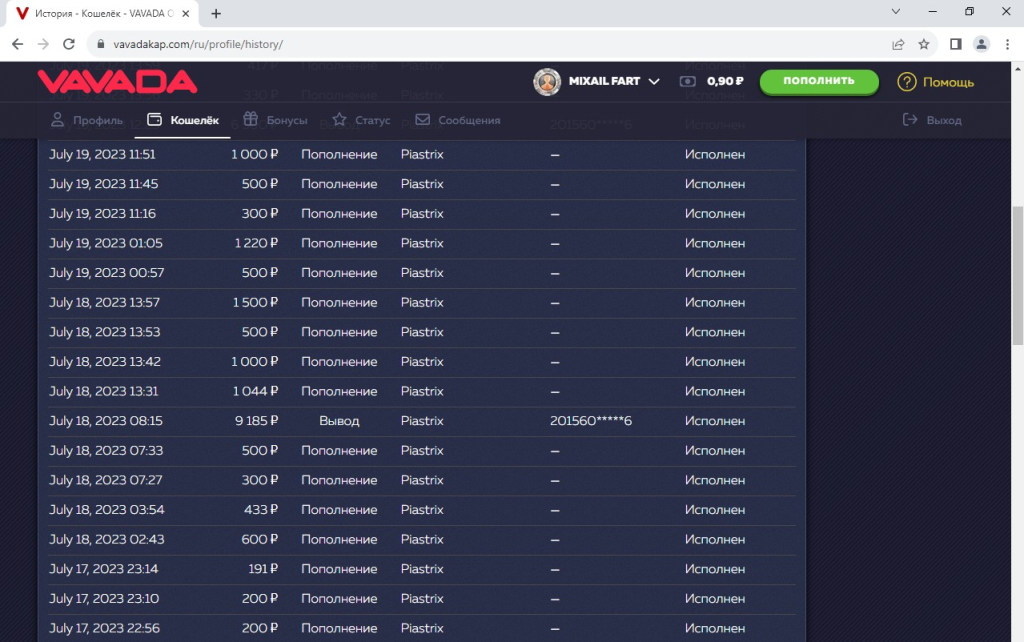Click the gift icon beside Бонусы

(x=251, y=119)
